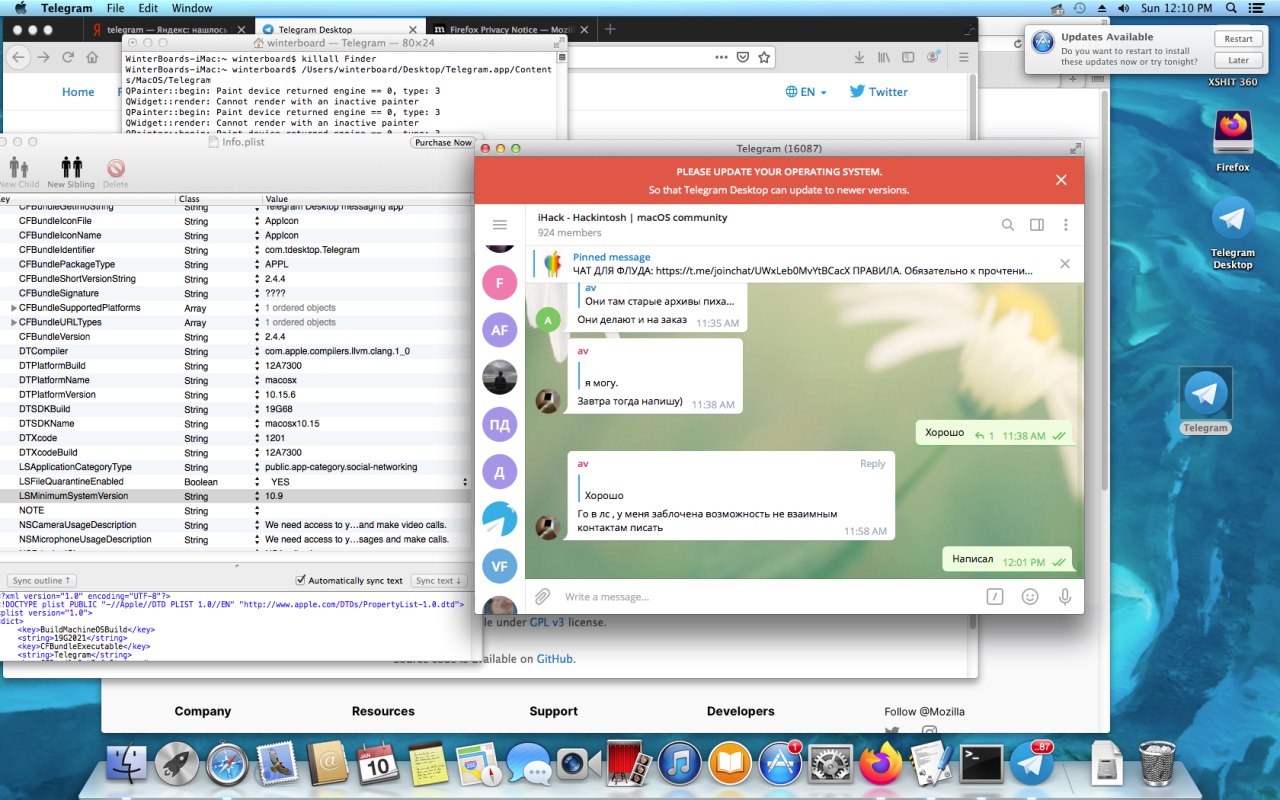Open the ПД chat avatar in sidebar
This screenshot has width=1280, height=800.
click(x=500, y=424)
